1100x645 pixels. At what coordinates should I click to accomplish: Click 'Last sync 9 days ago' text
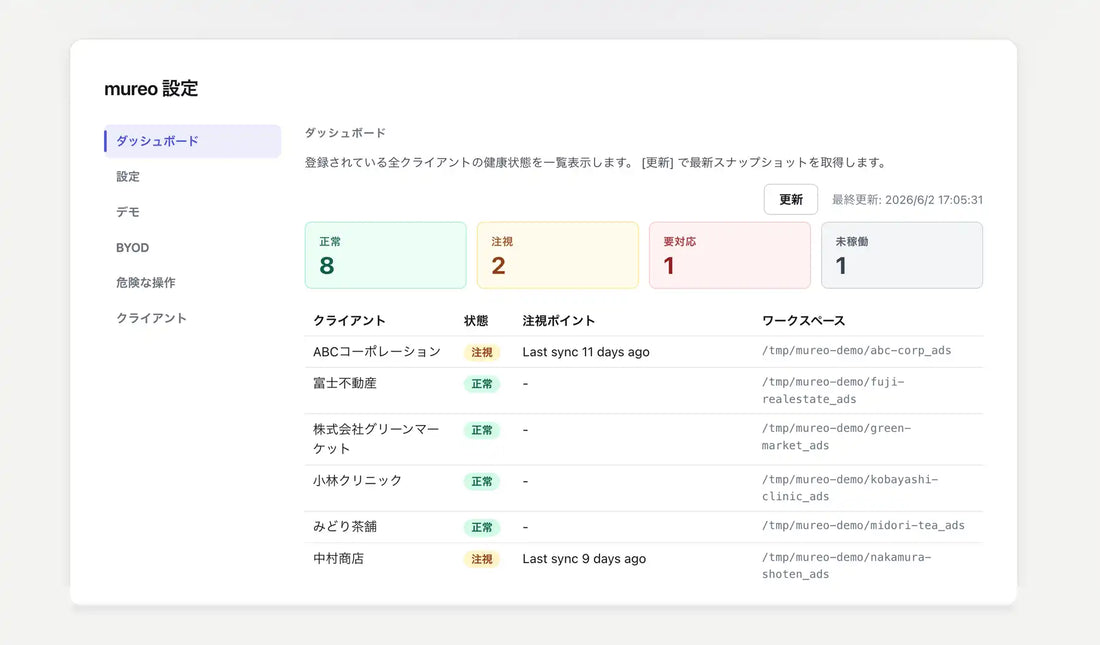click(x=584, y=559)
